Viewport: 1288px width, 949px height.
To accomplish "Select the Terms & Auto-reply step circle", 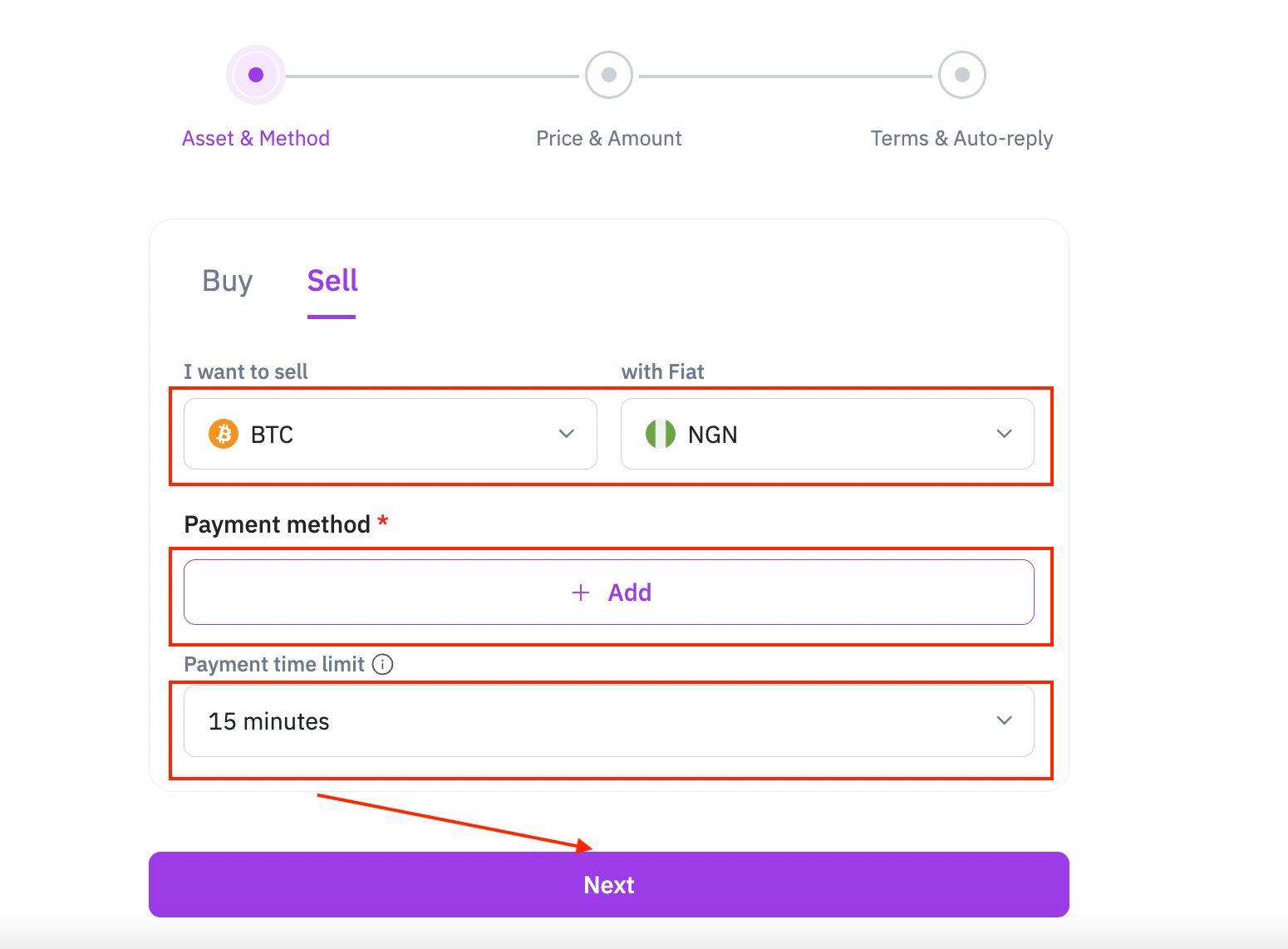I will pos(962,75).
